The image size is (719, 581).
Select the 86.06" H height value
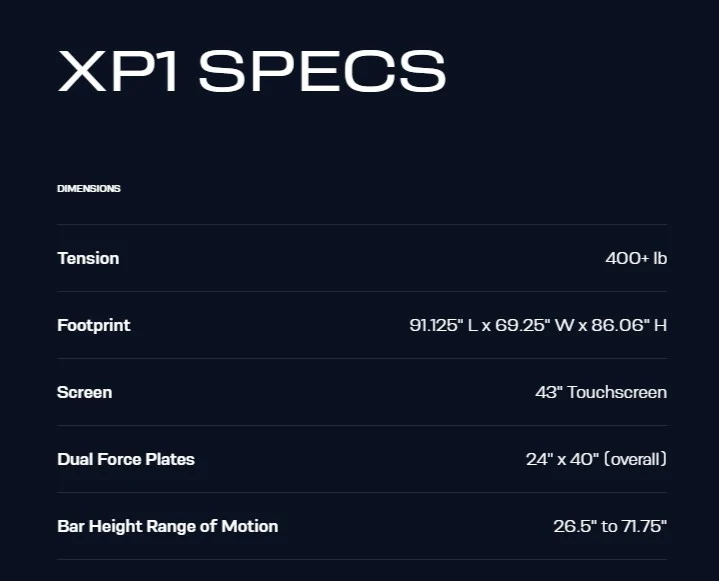tap(629, 325)
